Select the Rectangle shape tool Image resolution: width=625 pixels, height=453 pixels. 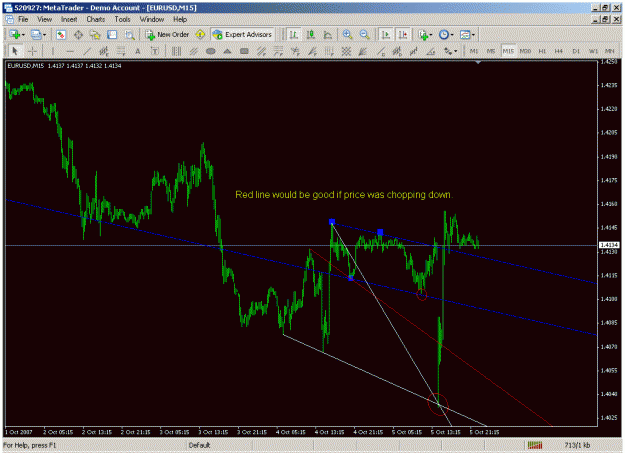(244, 51)
